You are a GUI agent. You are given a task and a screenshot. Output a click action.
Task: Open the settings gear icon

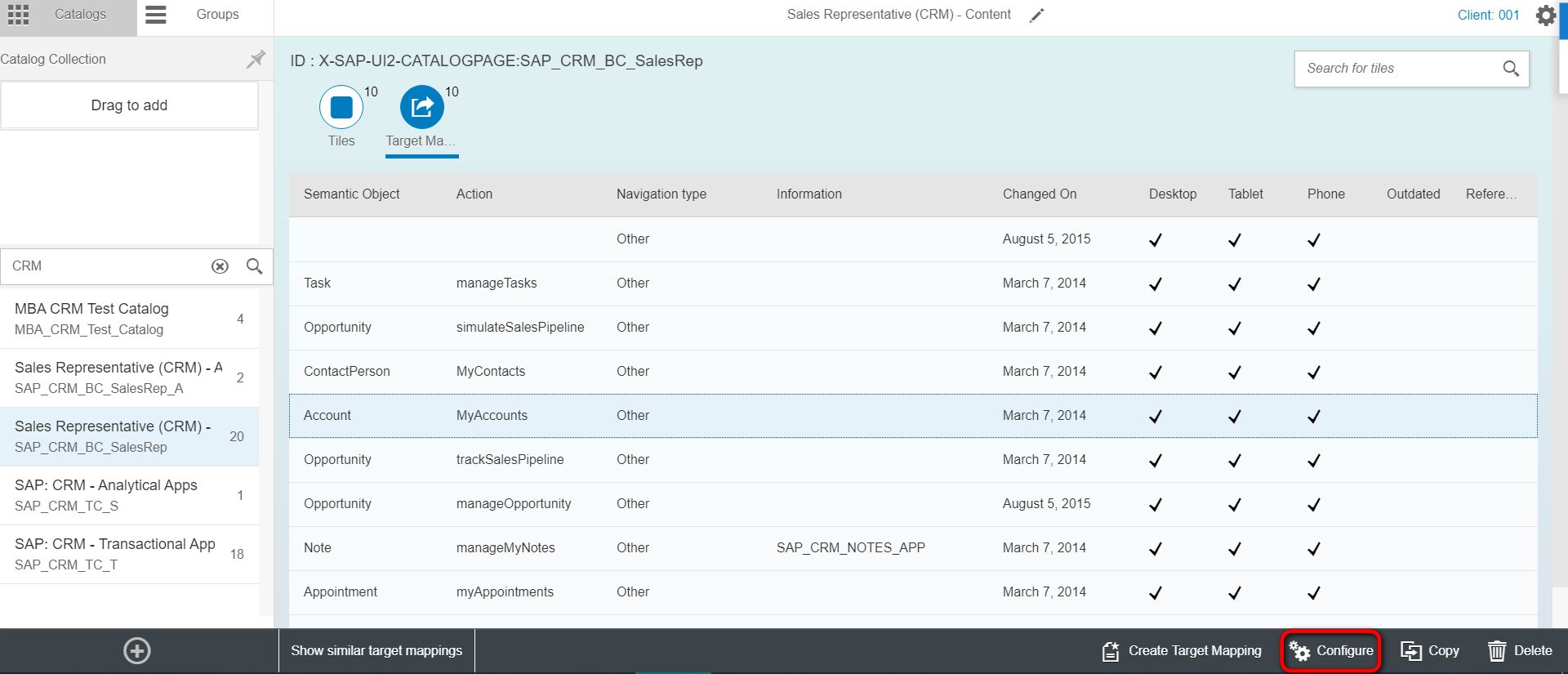click(1545, 16)
